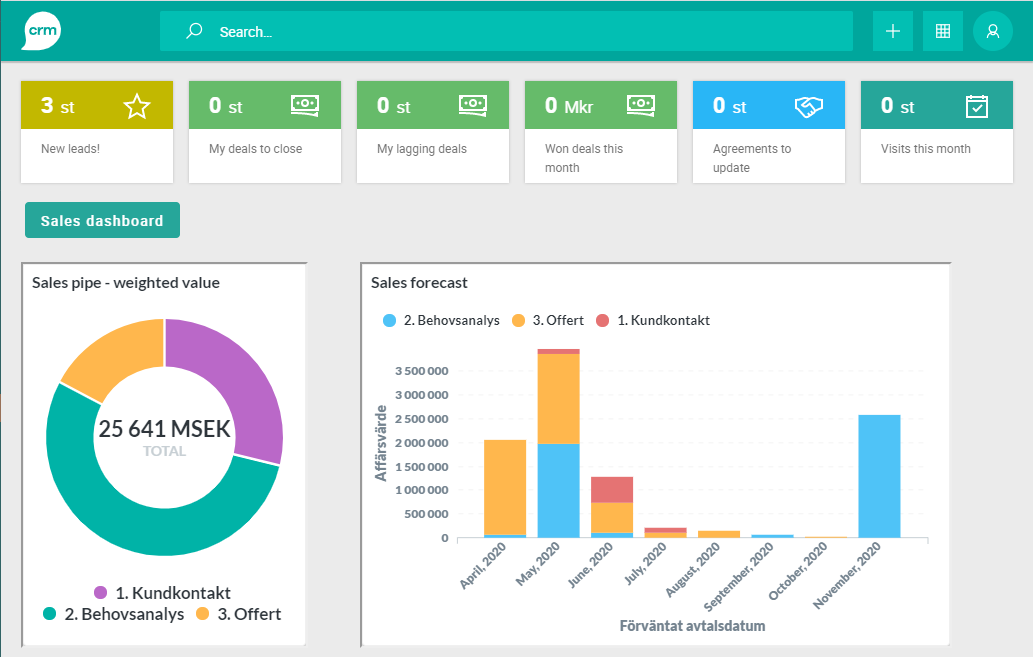Toggle 2. Behovsanalys blue legend in forecast
Viewport: 1033px width, 657px height.
coord(441,320)
